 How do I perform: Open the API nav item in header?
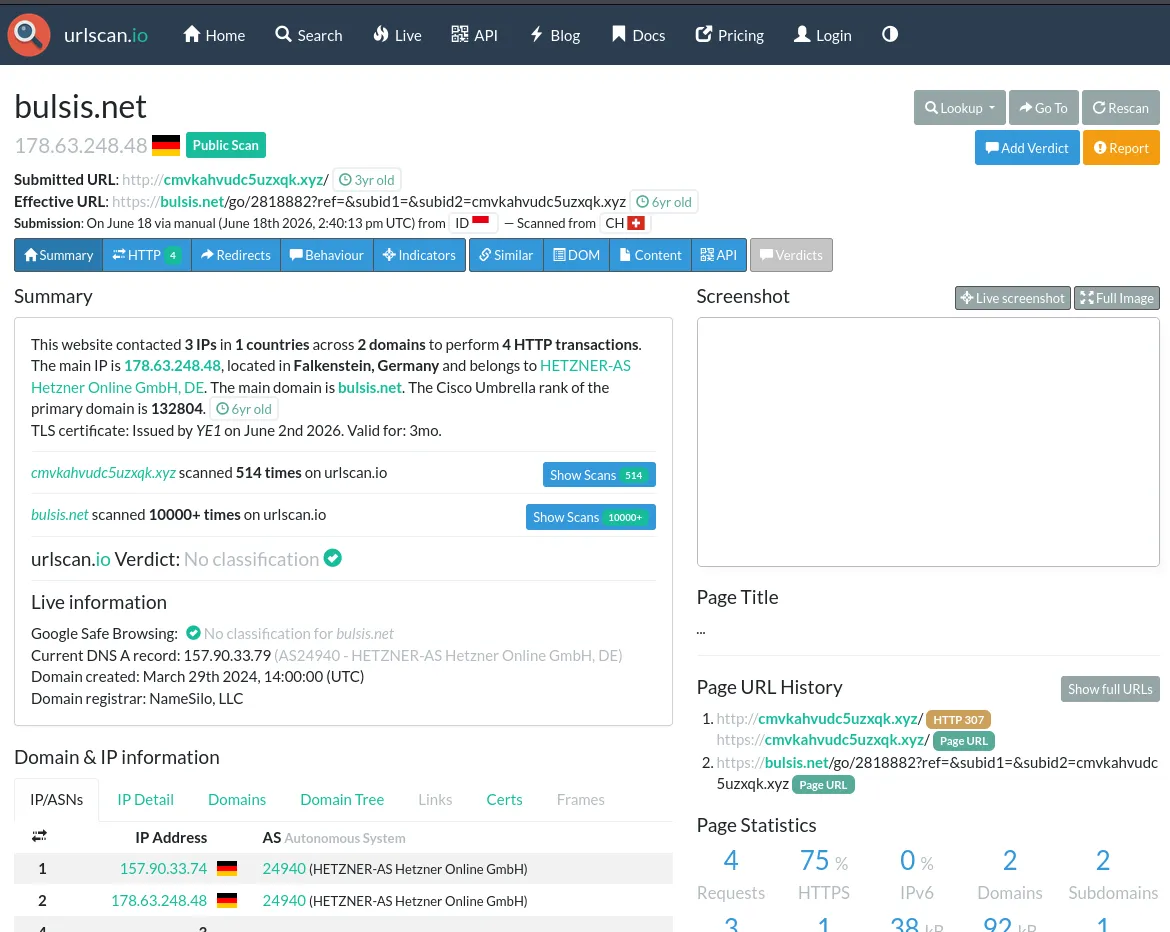click(x=475, y=35)
